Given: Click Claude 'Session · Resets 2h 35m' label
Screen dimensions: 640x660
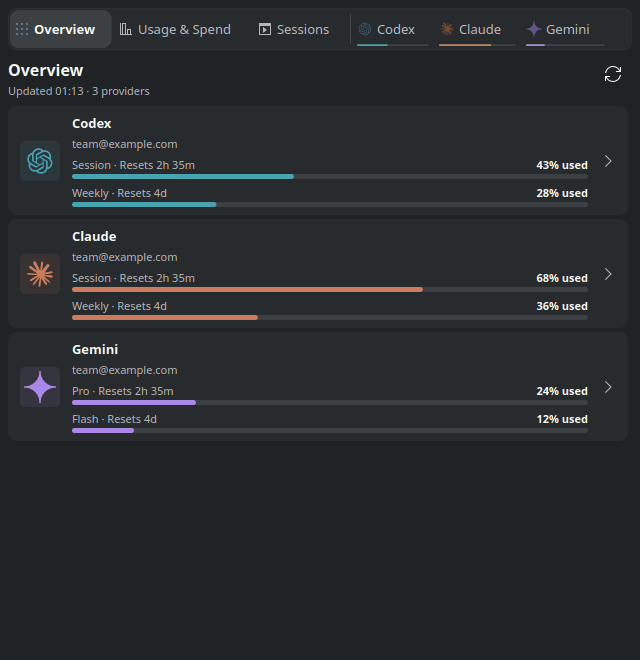Looking at the screenshot, I should pos(133,278).
